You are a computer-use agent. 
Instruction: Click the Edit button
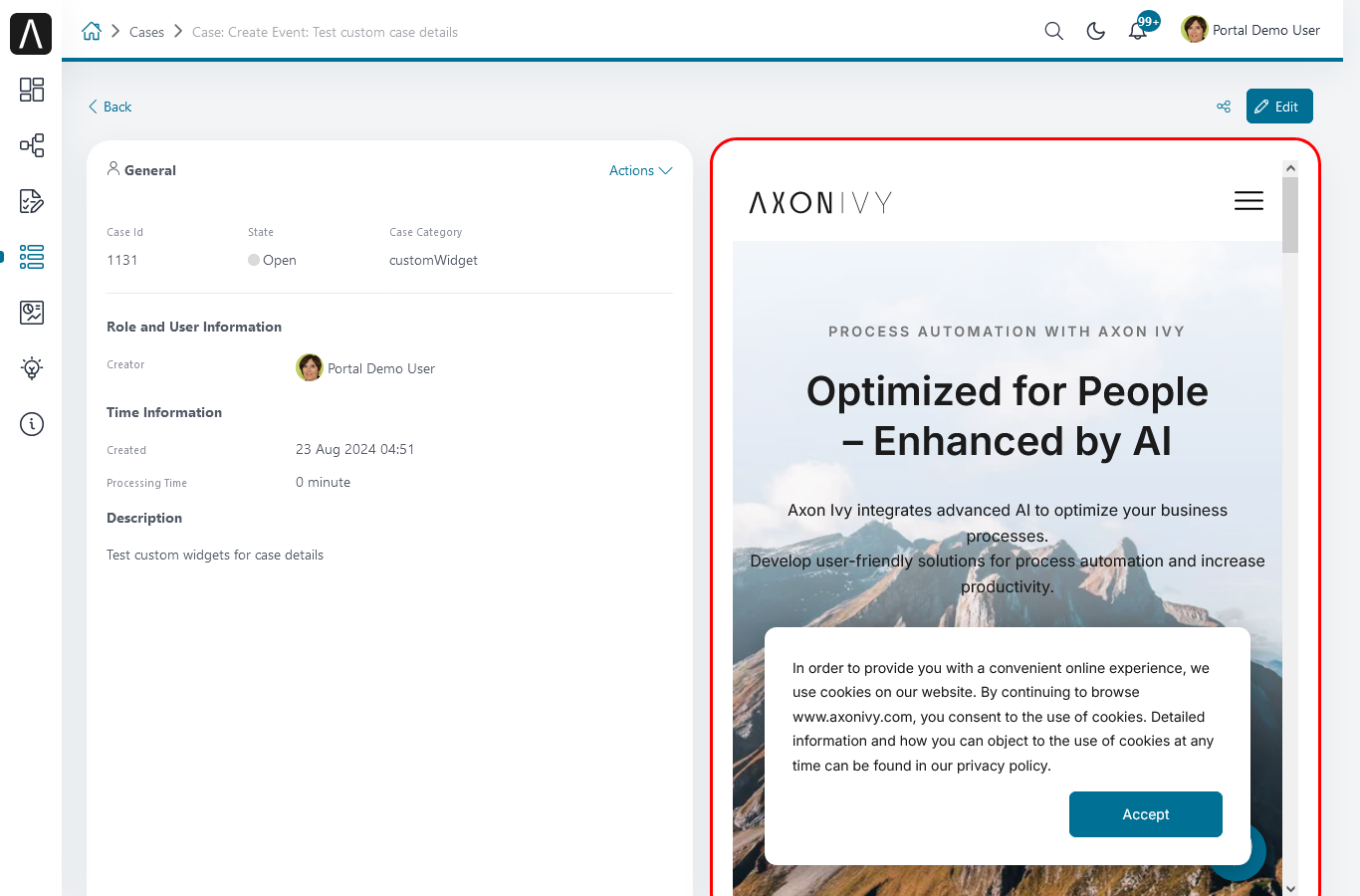[1279, 107]
